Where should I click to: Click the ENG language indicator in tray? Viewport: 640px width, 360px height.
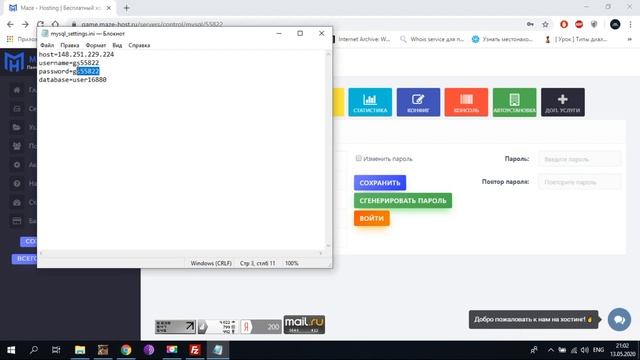pos(598,350)
